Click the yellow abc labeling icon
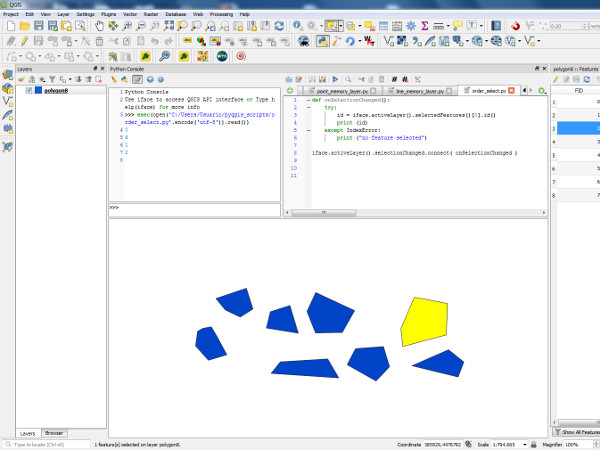Screen dimensions: 600x450 [x=187, y=40]
